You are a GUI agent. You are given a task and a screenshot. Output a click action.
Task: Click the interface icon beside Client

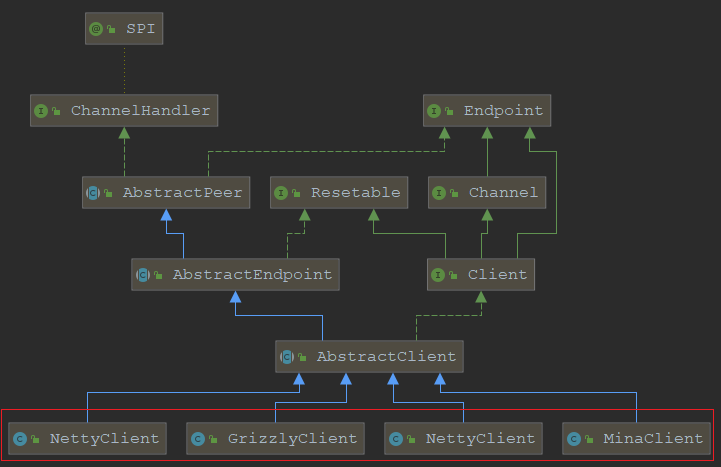[x=438, y=275]
